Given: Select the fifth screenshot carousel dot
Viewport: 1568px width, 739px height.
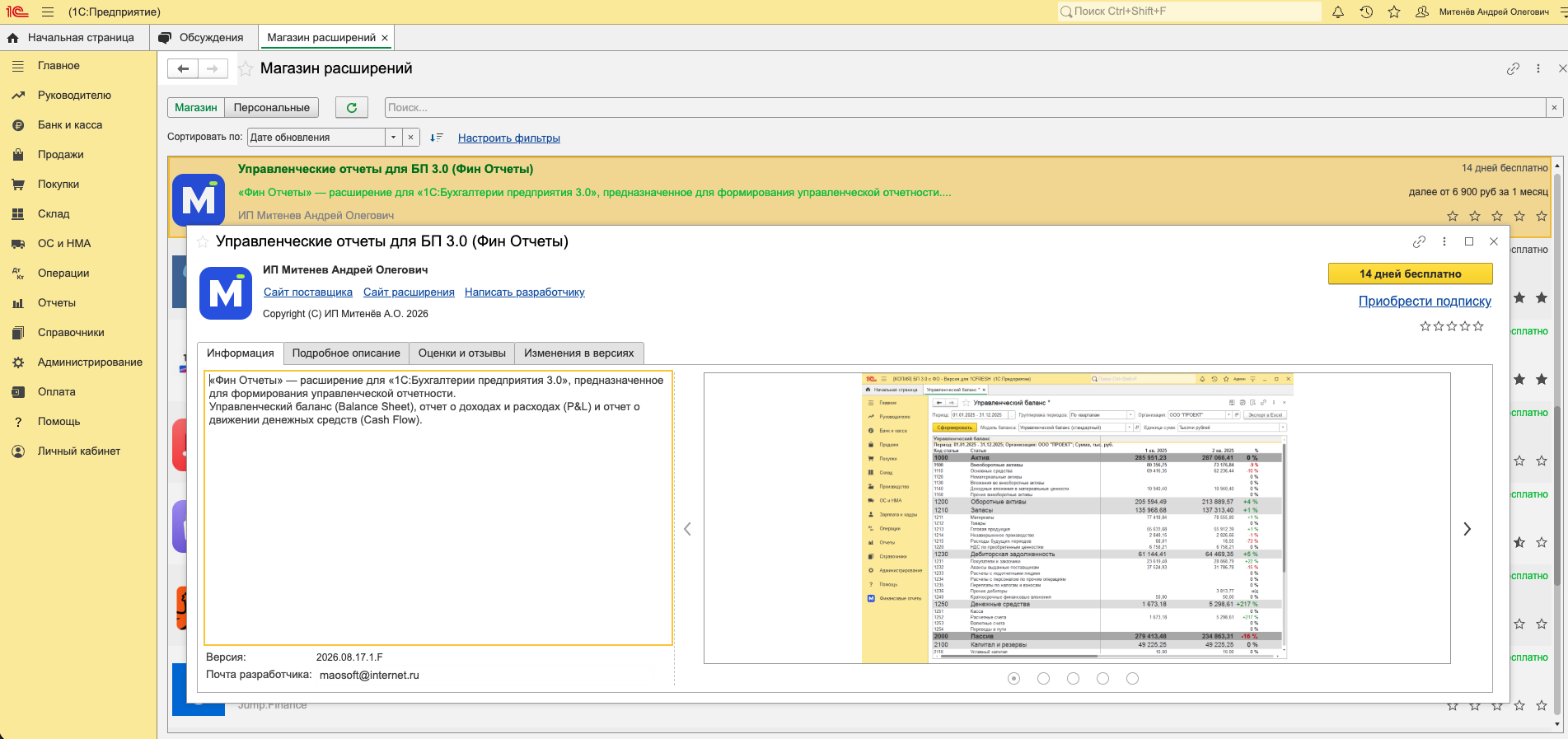Looking at the screenshot, I should (1132, 679).
